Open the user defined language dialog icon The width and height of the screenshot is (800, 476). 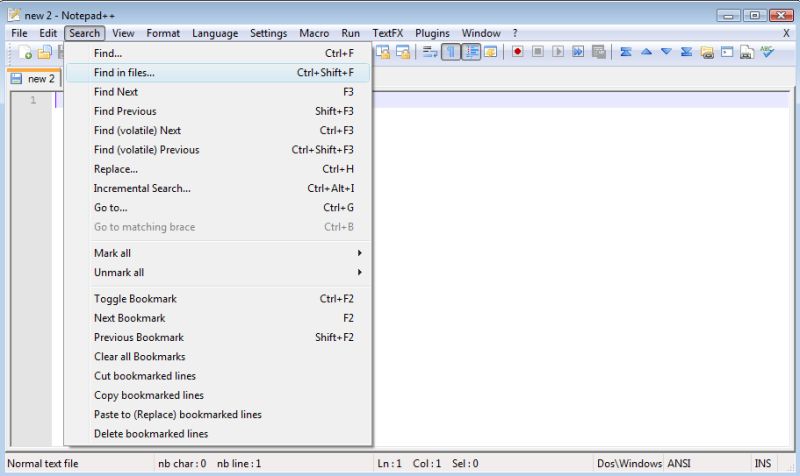pos(491,52)
